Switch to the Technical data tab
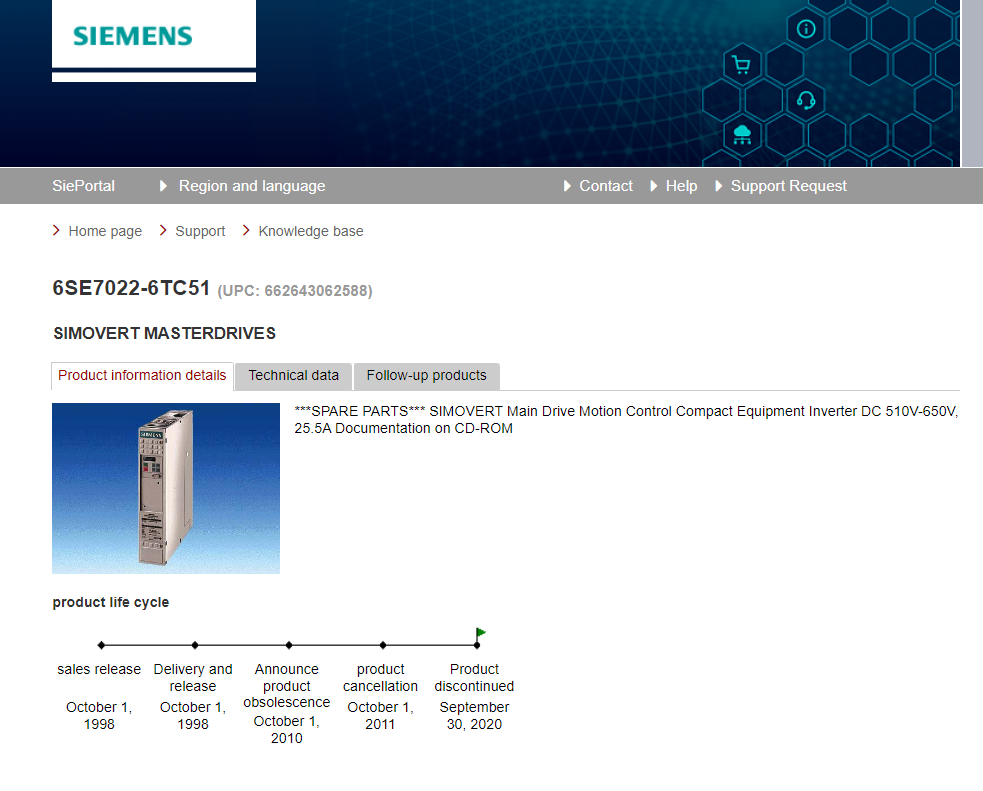 pyautogui.click(x=293, y=376)
